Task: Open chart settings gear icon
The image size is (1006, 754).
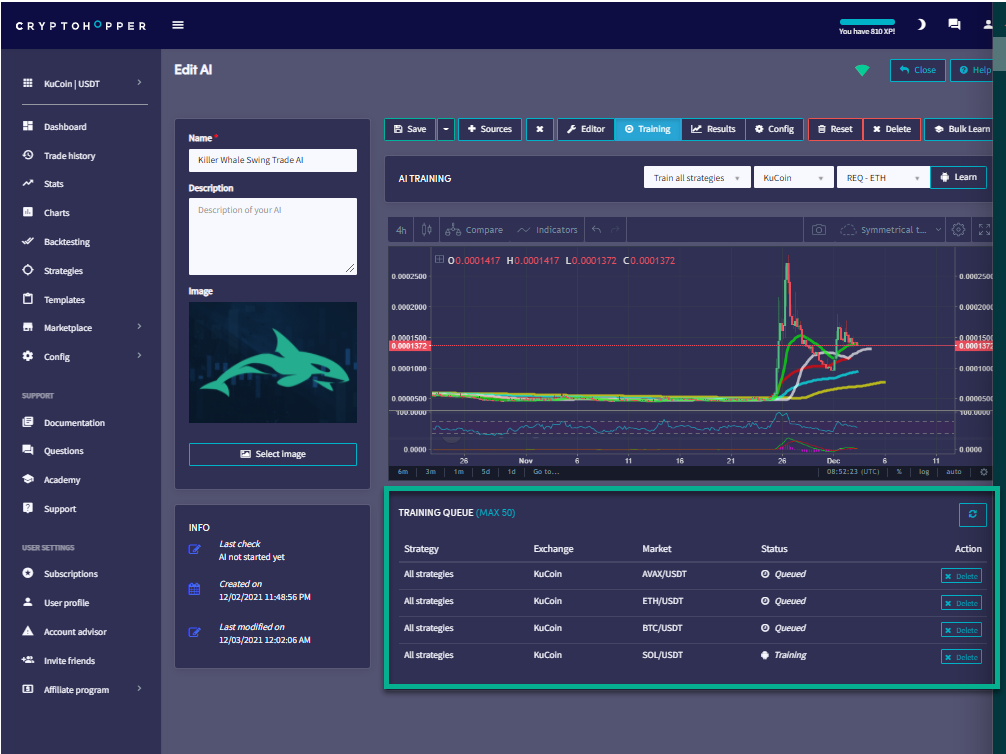Action: [958, 230]
